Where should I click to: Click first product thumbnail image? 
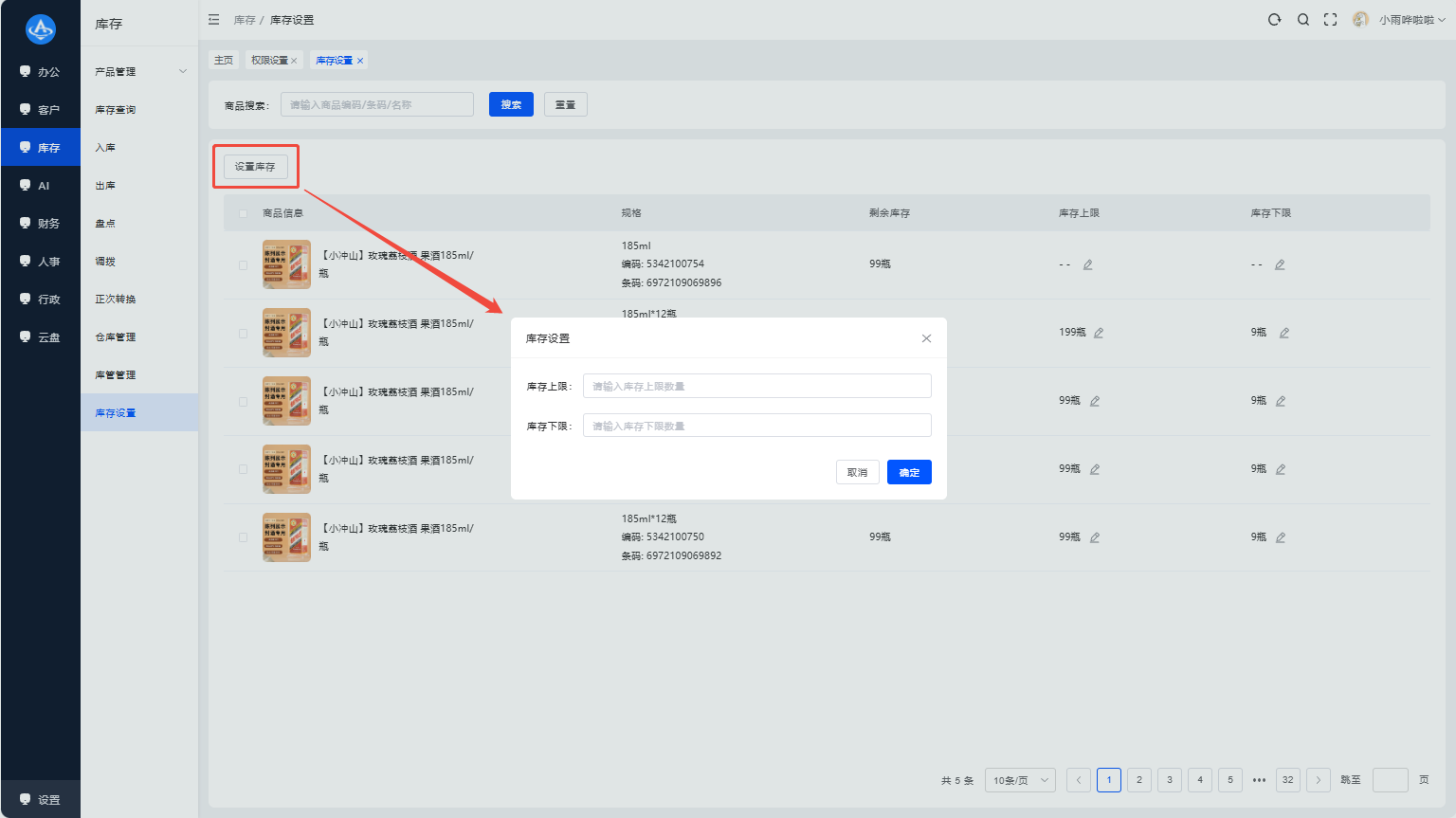coord(286,264)
